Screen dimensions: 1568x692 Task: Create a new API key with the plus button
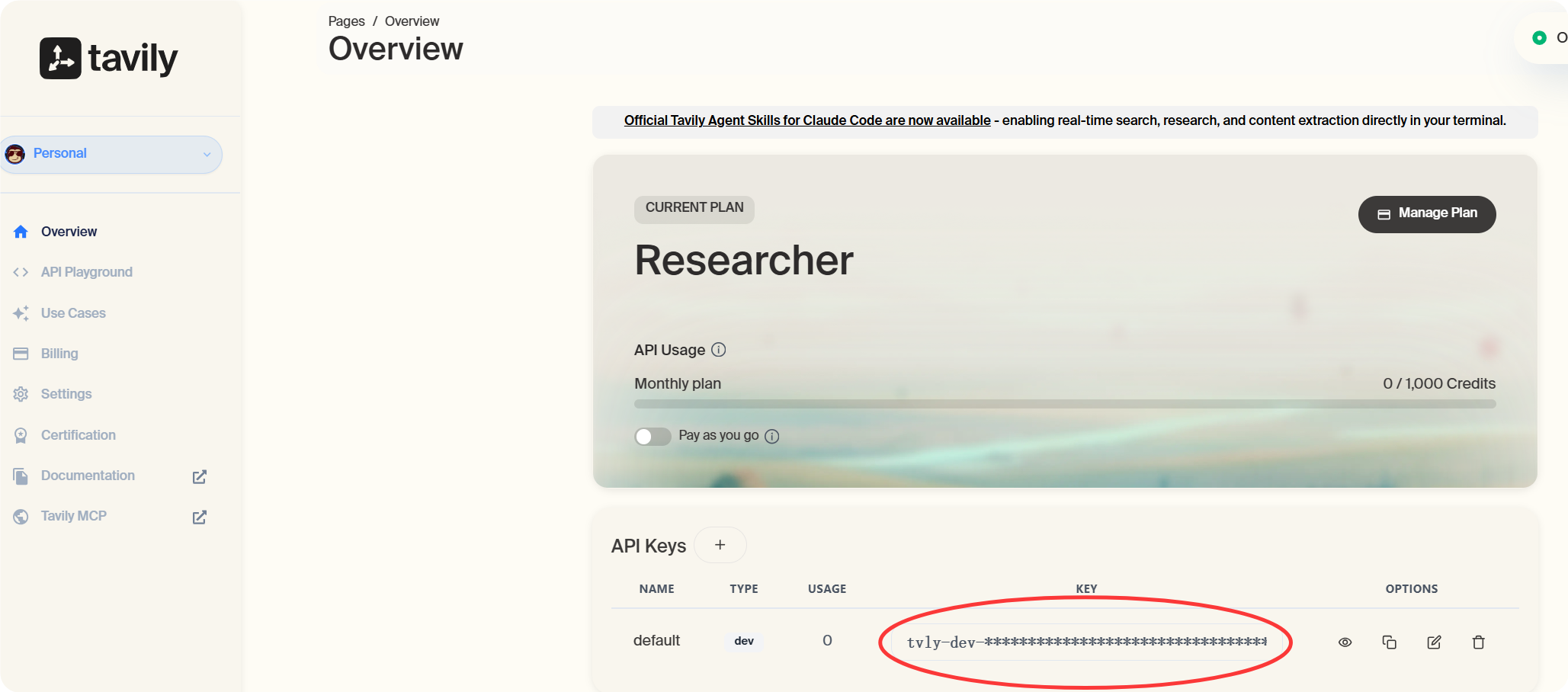(x=720, y=544)
